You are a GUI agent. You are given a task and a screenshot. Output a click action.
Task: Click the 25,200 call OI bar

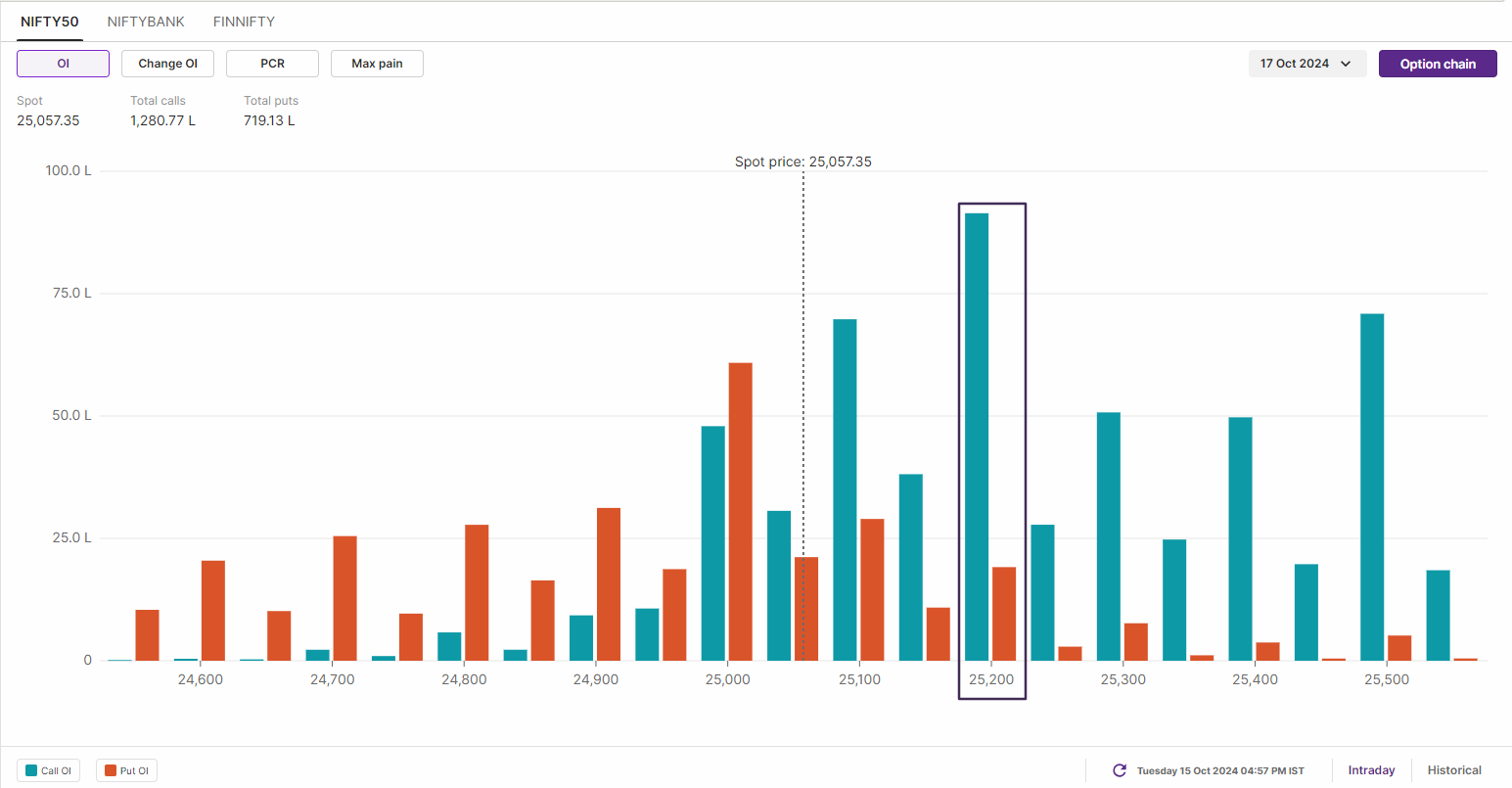(x=977, y=437)
